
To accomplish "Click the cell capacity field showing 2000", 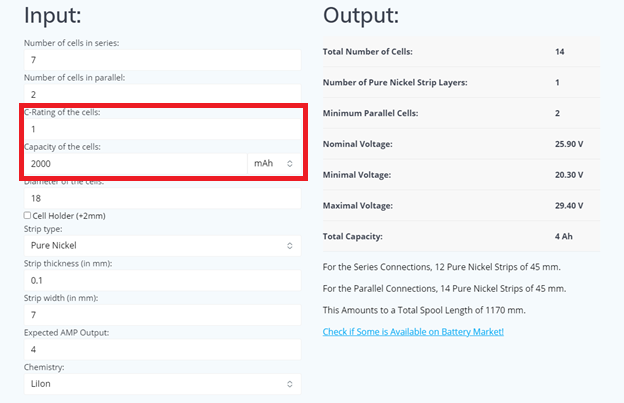I will 135,163.
